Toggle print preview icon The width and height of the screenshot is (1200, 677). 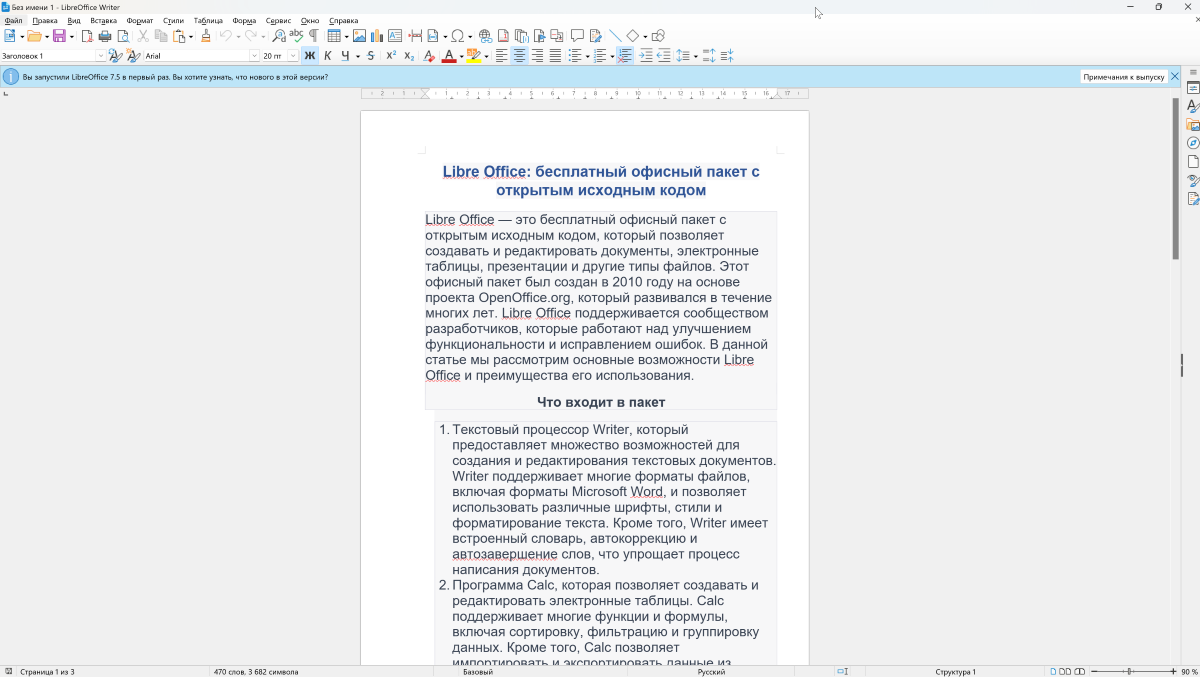click(x=123, y=36)
